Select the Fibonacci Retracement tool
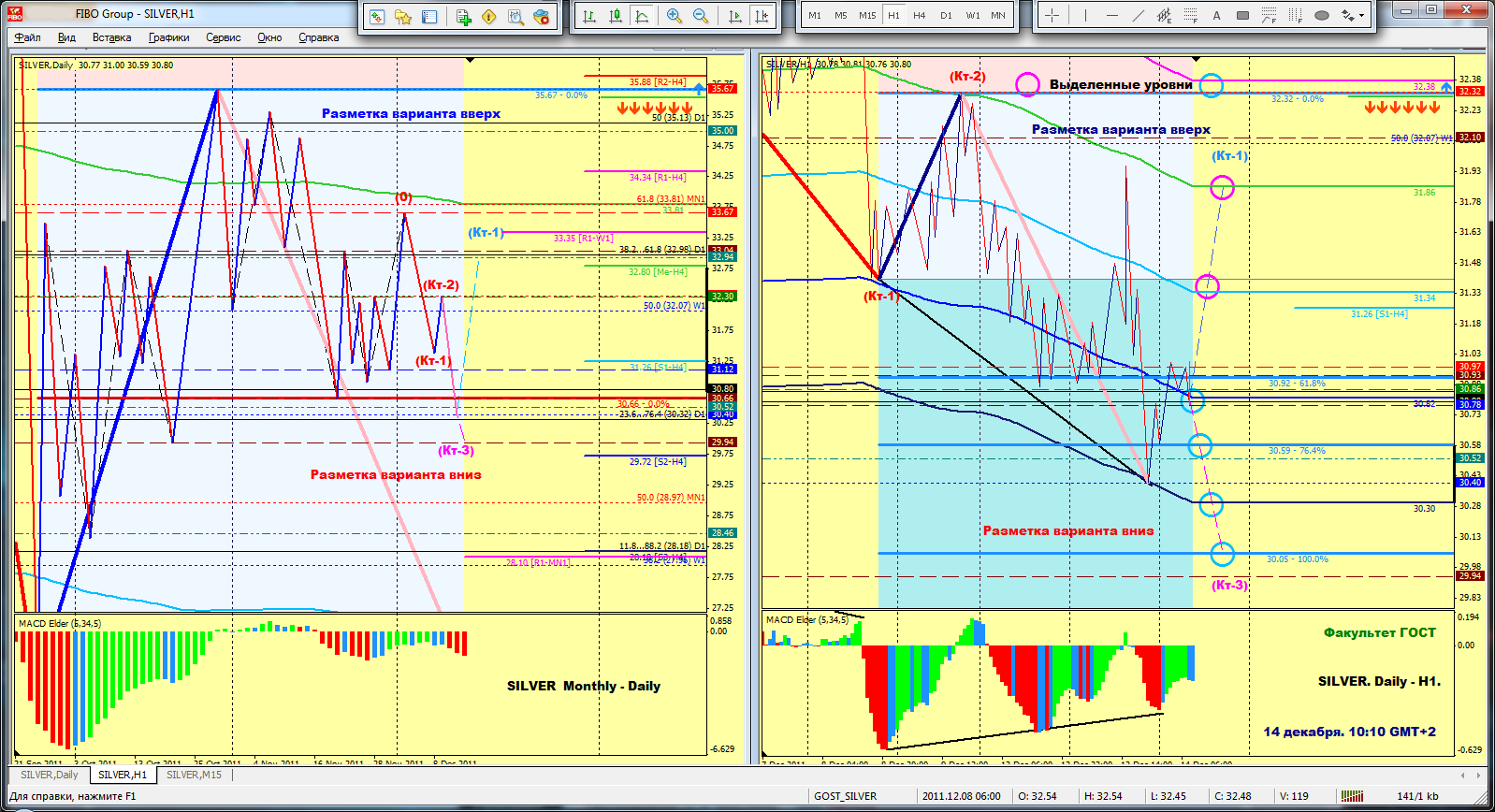The height and width of the screenshot is (812, 1495). pyautogui.click(x=1190, y=15)
